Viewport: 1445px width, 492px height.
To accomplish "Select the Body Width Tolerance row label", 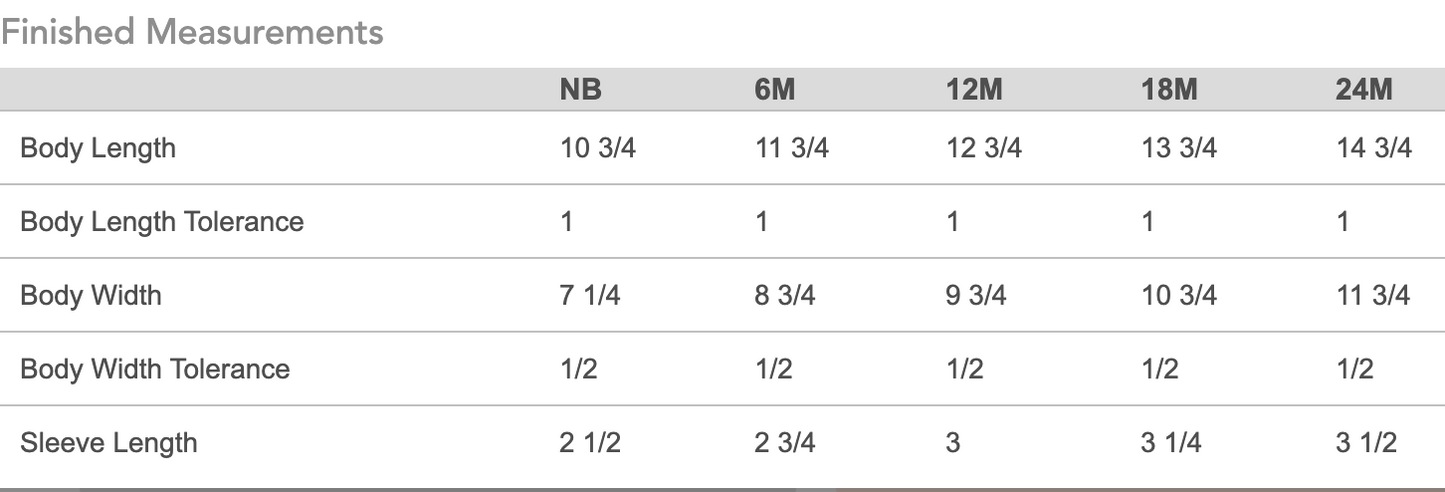I will [155, 369].
